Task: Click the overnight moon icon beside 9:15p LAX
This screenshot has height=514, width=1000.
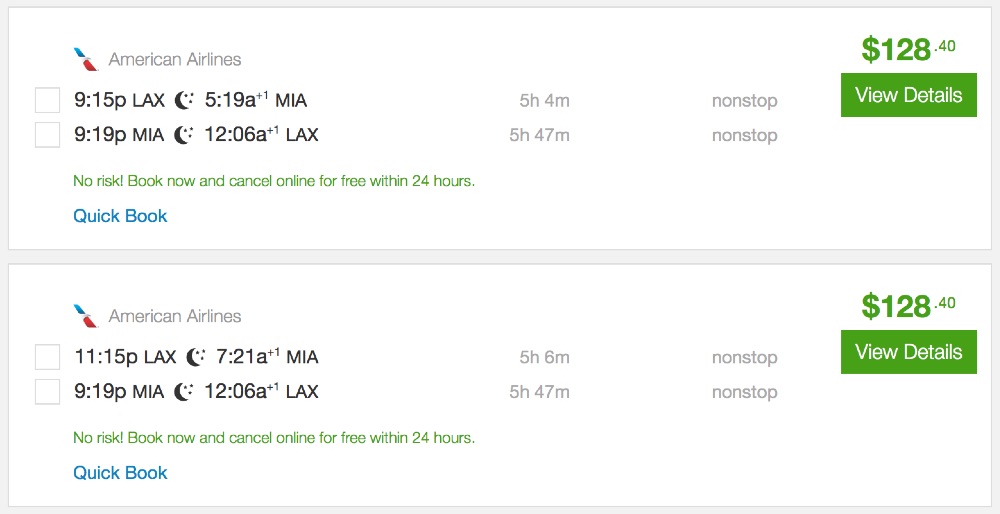Action: coord(184,100)
